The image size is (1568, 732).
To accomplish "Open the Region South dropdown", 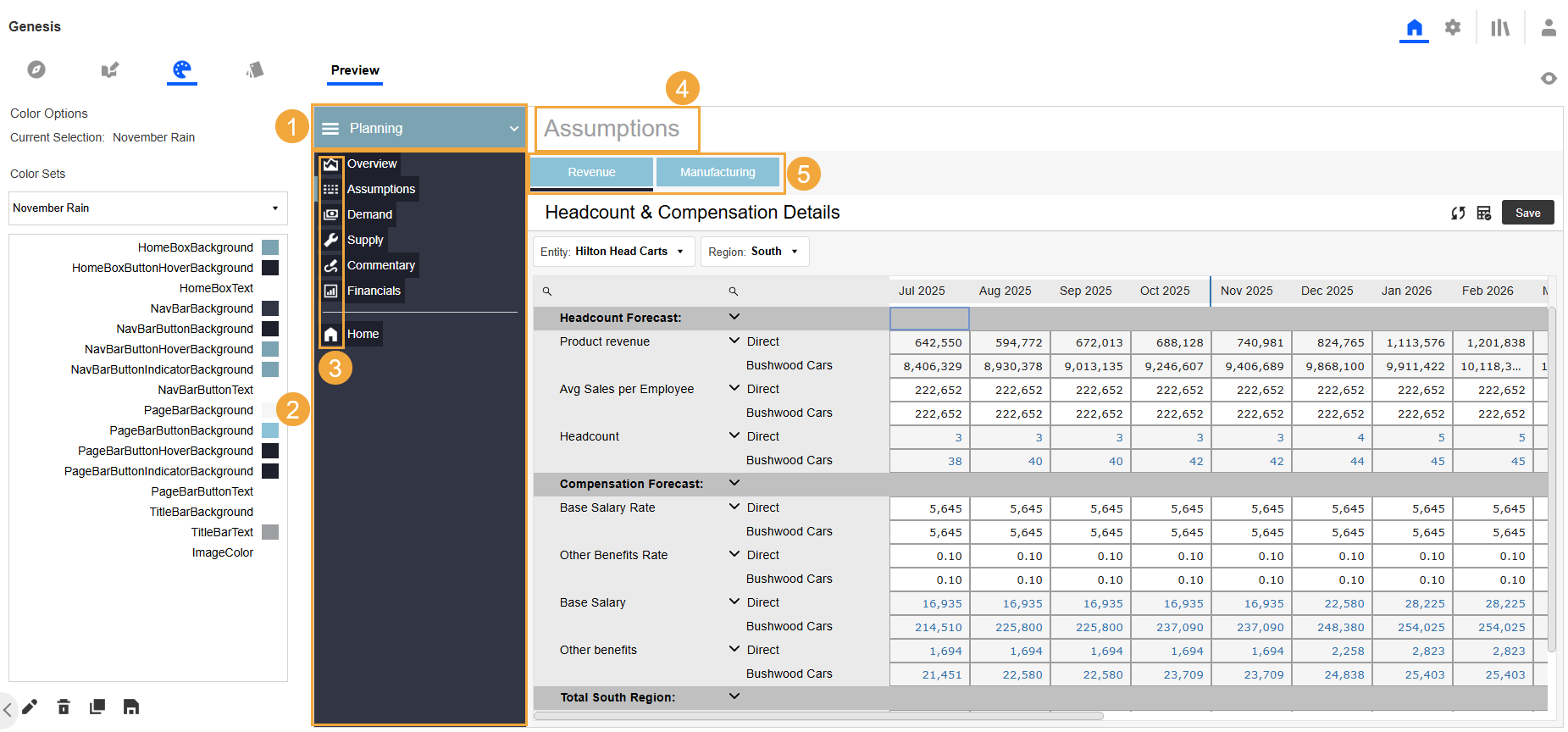I will coord(755,252).
